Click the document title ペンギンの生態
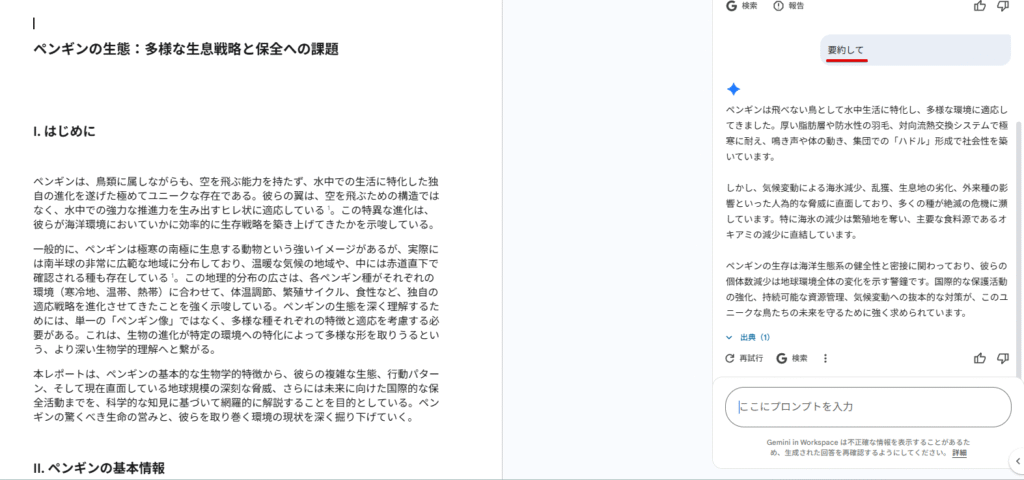Image resolution: width=1024 pixels, height=480 pixels. [x=185, y=49]
